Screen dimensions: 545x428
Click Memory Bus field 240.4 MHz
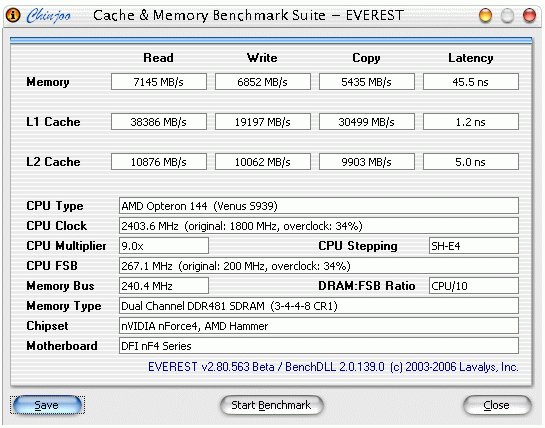click(x=164, y=286)
